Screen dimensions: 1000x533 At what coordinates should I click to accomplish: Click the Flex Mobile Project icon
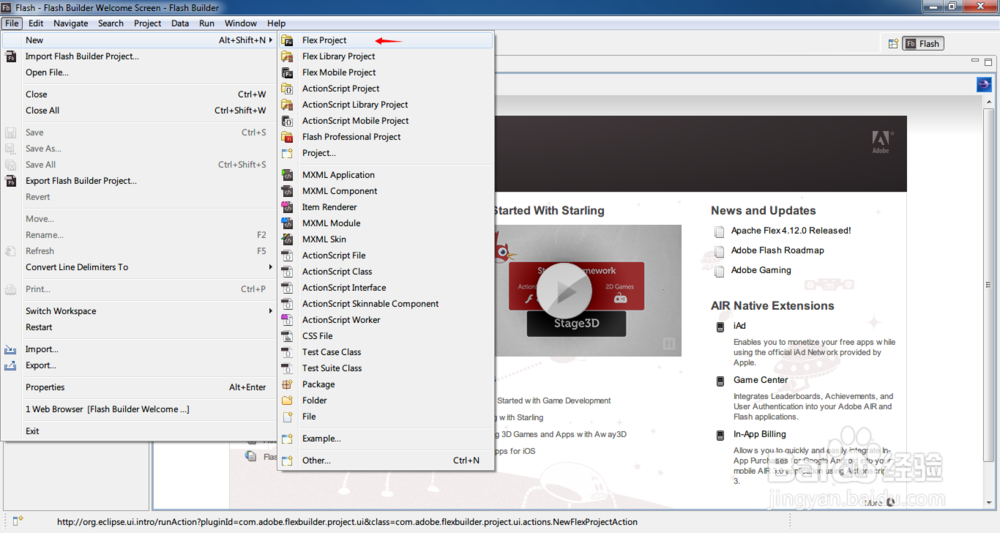288,72
